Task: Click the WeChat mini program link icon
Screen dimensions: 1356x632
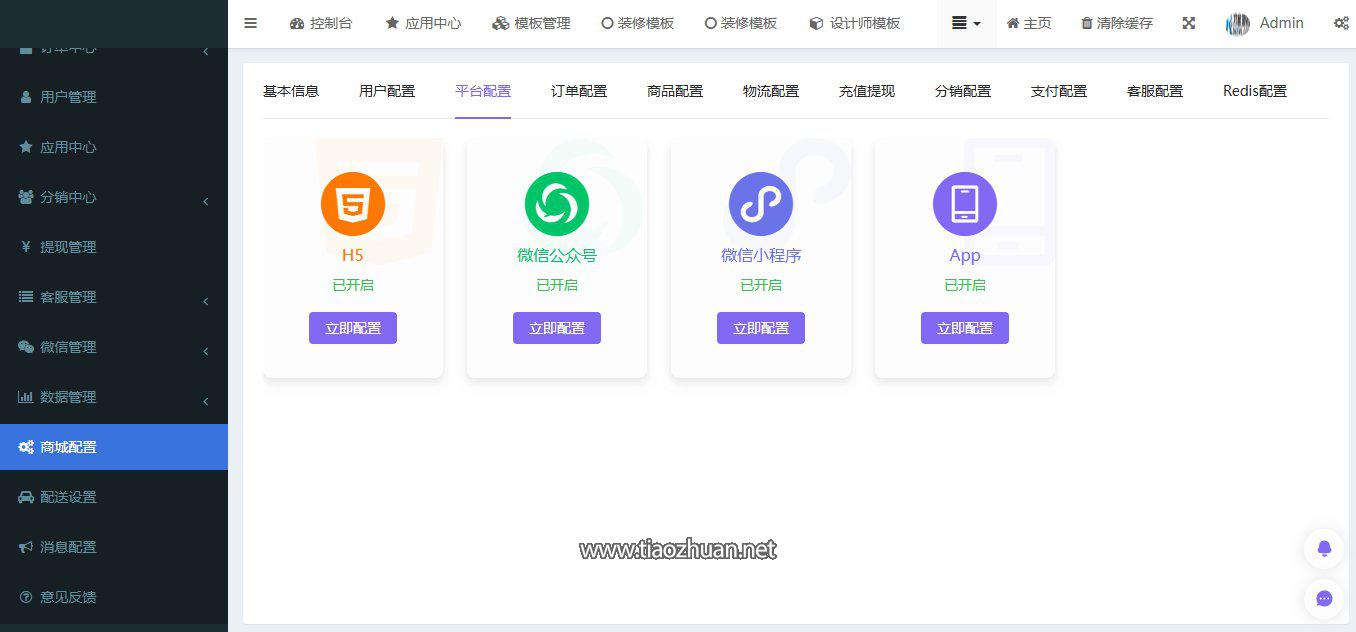Action: tap(760, 204)
